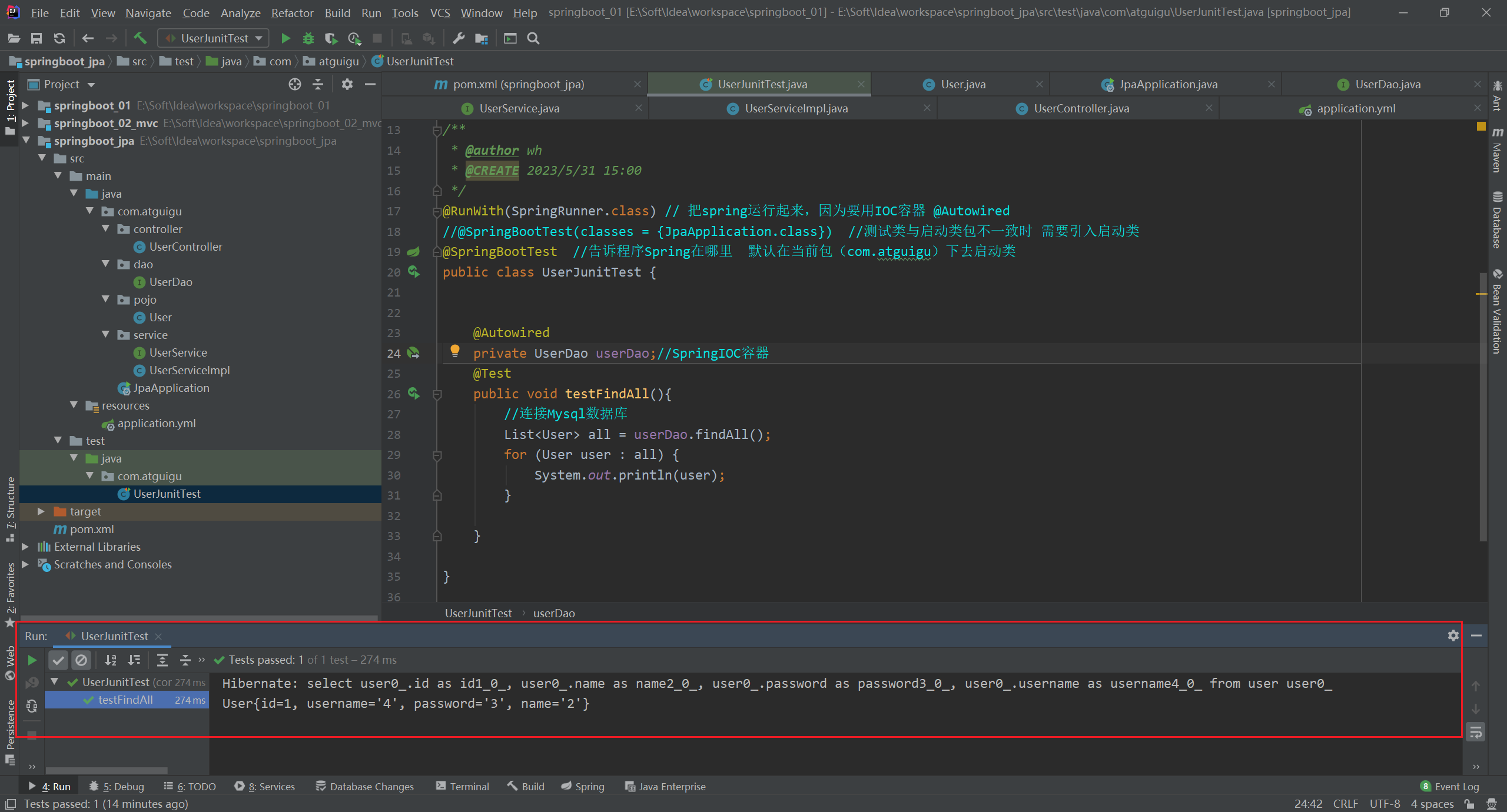
Task: Click run gutter icon on line 20
Action: (414, 272)
